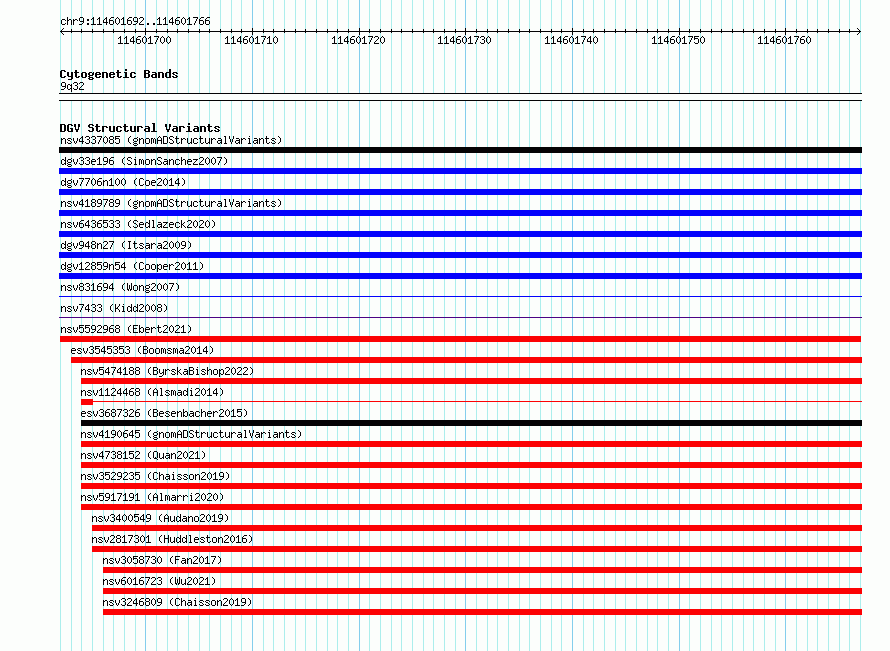890x651 pixels.
Task: Click the blue bar under dgv7706n100
Action: pyautogui.click(x=460, y=192)
